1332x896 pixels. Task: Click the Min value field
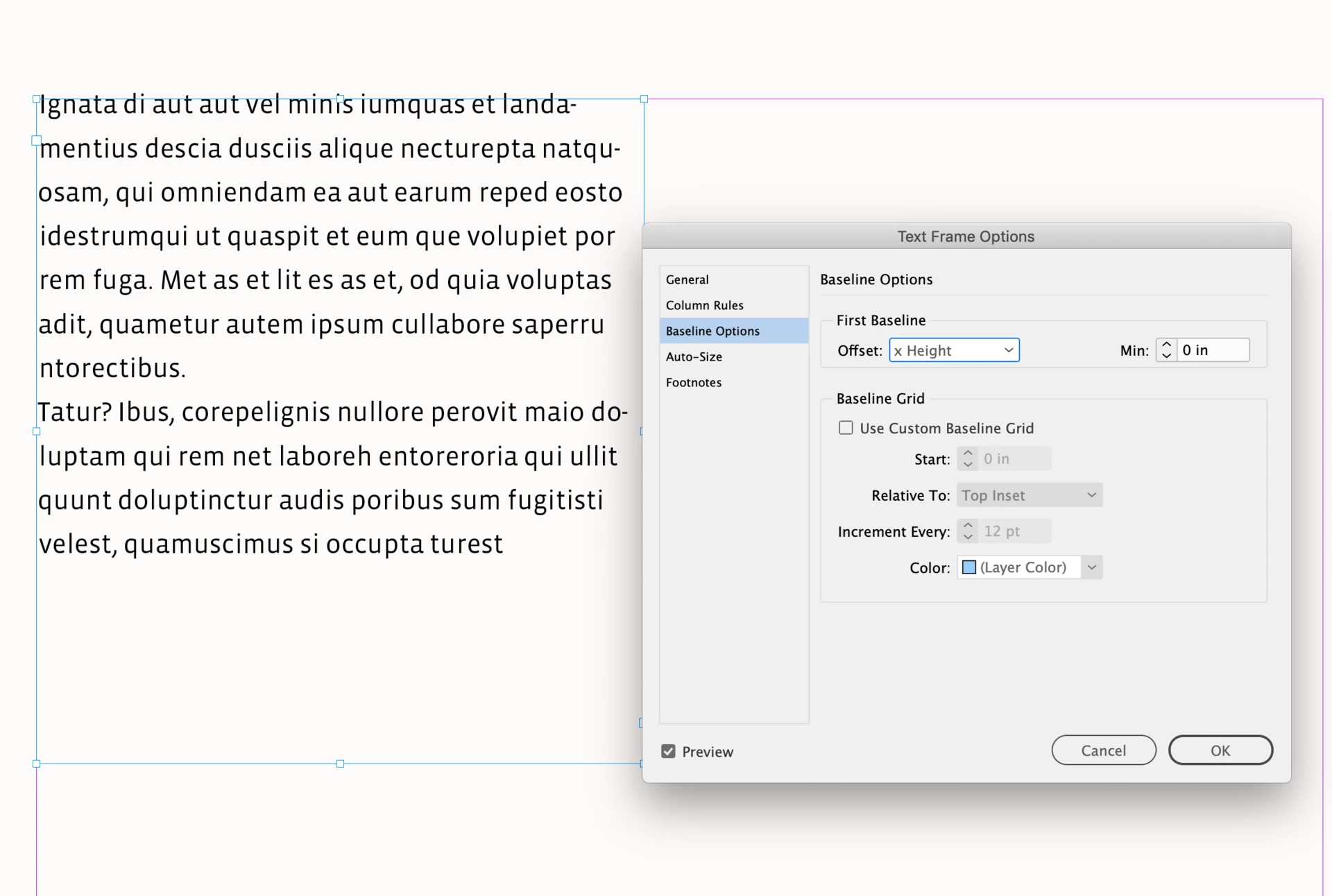click(1213, 350)
